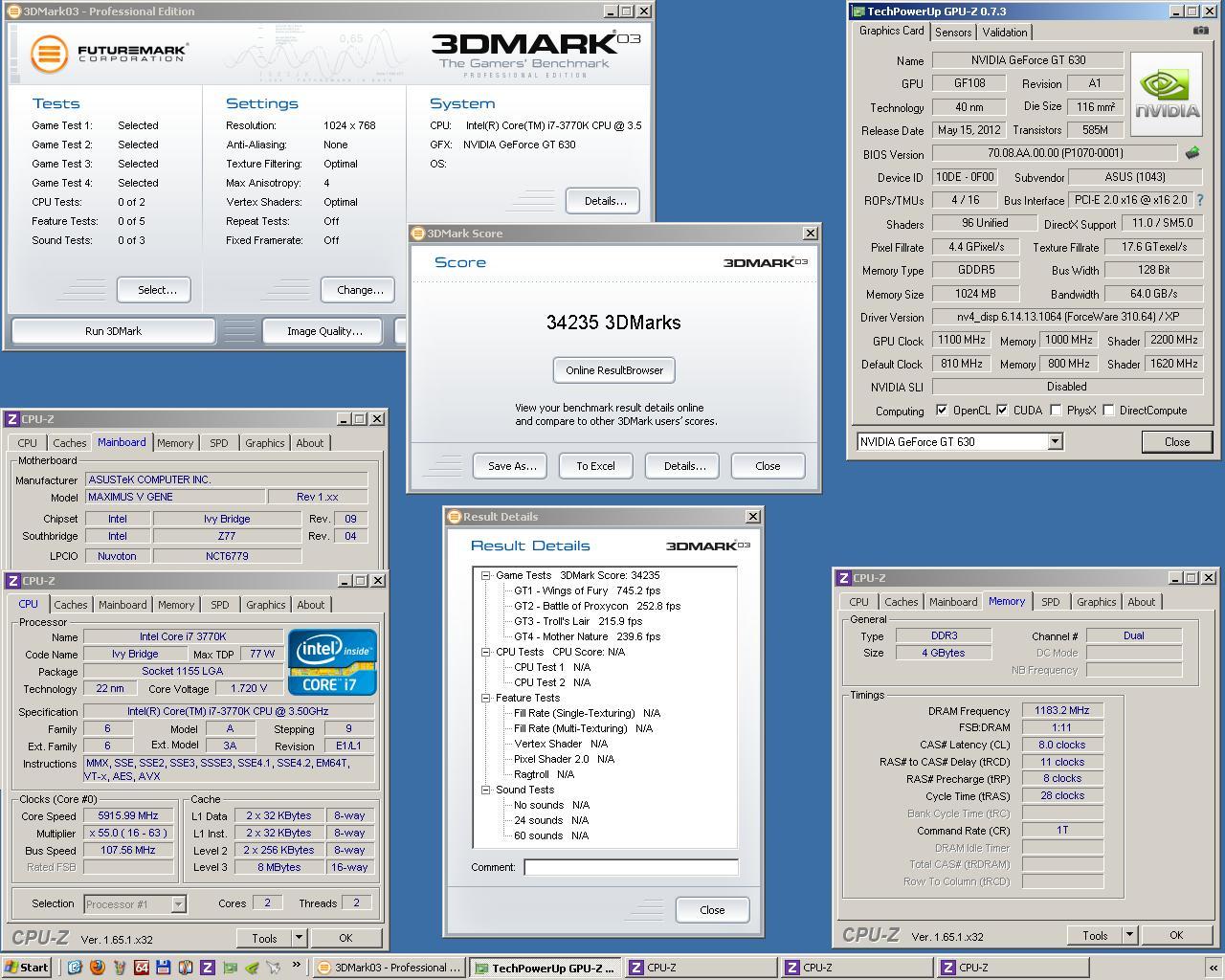Switch to TechPowerUp GPU-Z taskbar button
Viewport: 1225px width, 980px height.
coord(546,968)
